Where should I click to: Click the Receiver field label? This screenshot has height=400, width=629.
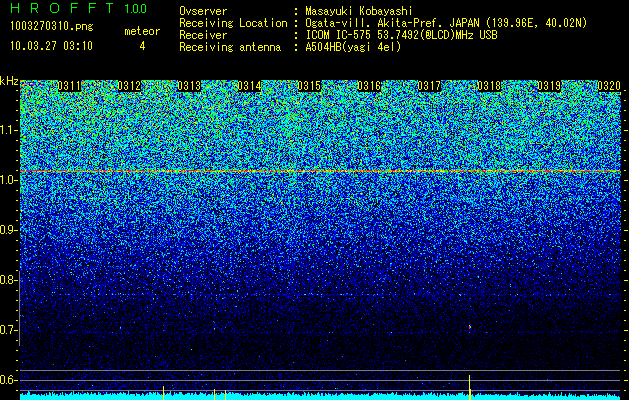203,35
